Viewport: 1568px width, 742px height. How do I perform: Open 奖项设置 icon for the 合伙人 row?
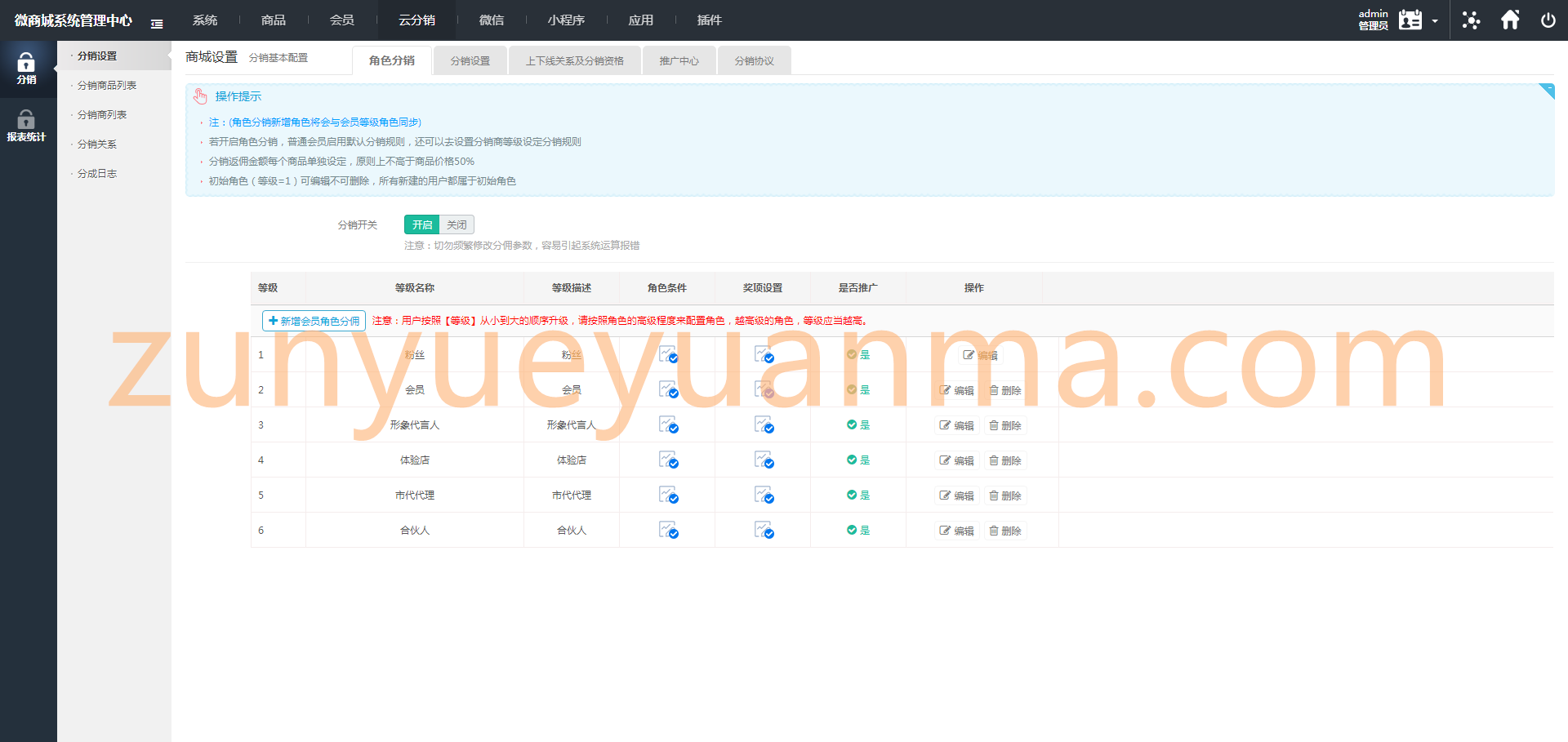[x=764, y=530]
